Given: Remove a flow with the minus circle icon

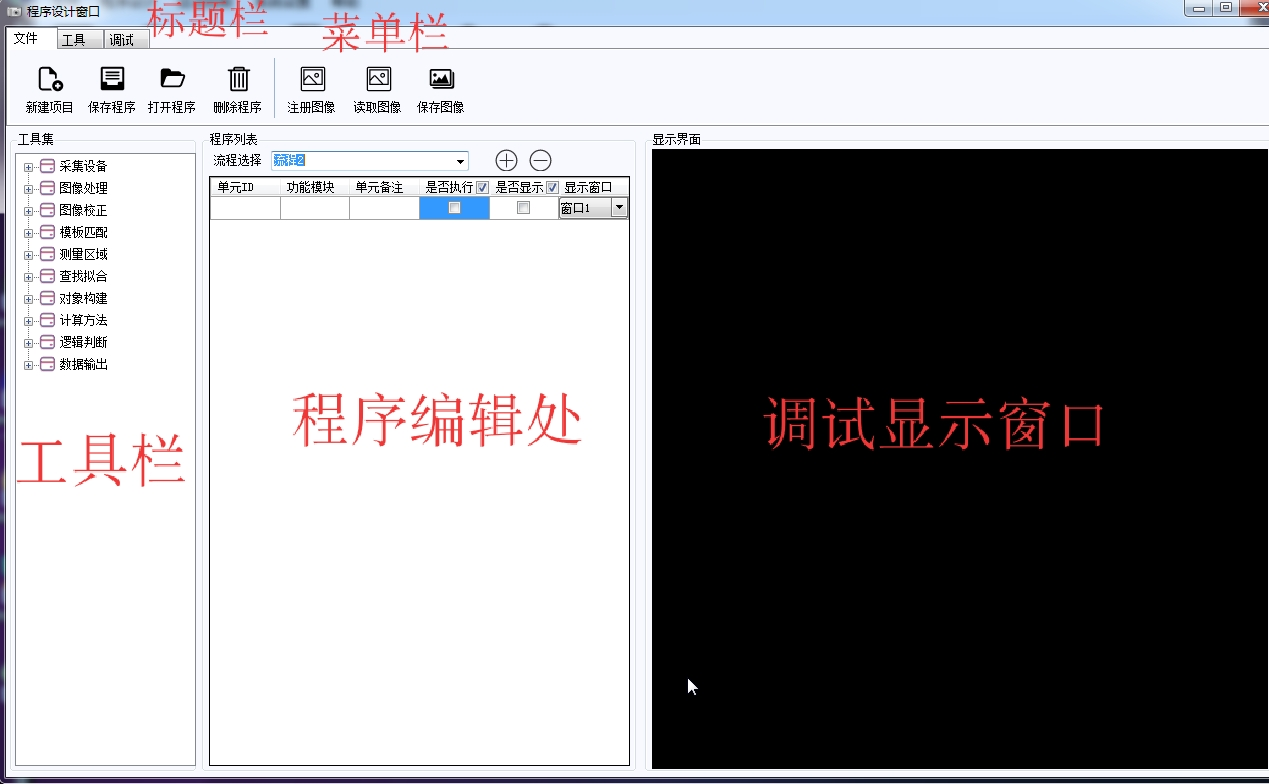Looking at the screenshot, I should [540, 160].
